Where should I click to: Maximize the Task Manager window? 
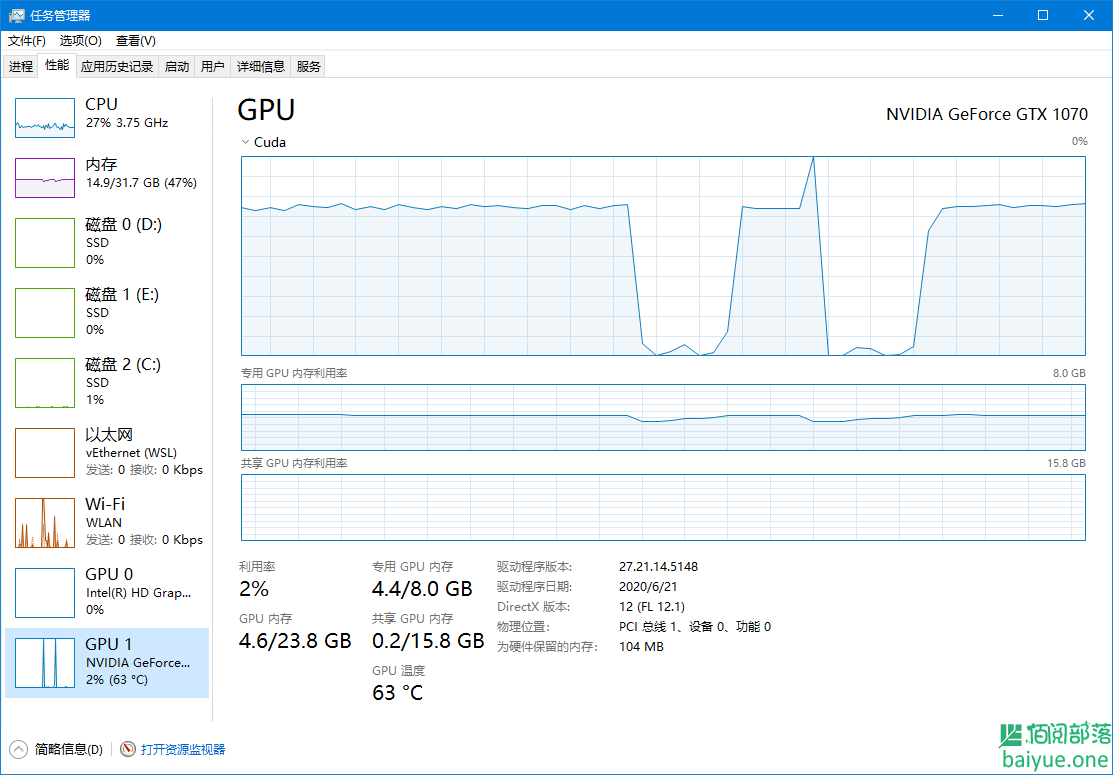point(1043,16)
